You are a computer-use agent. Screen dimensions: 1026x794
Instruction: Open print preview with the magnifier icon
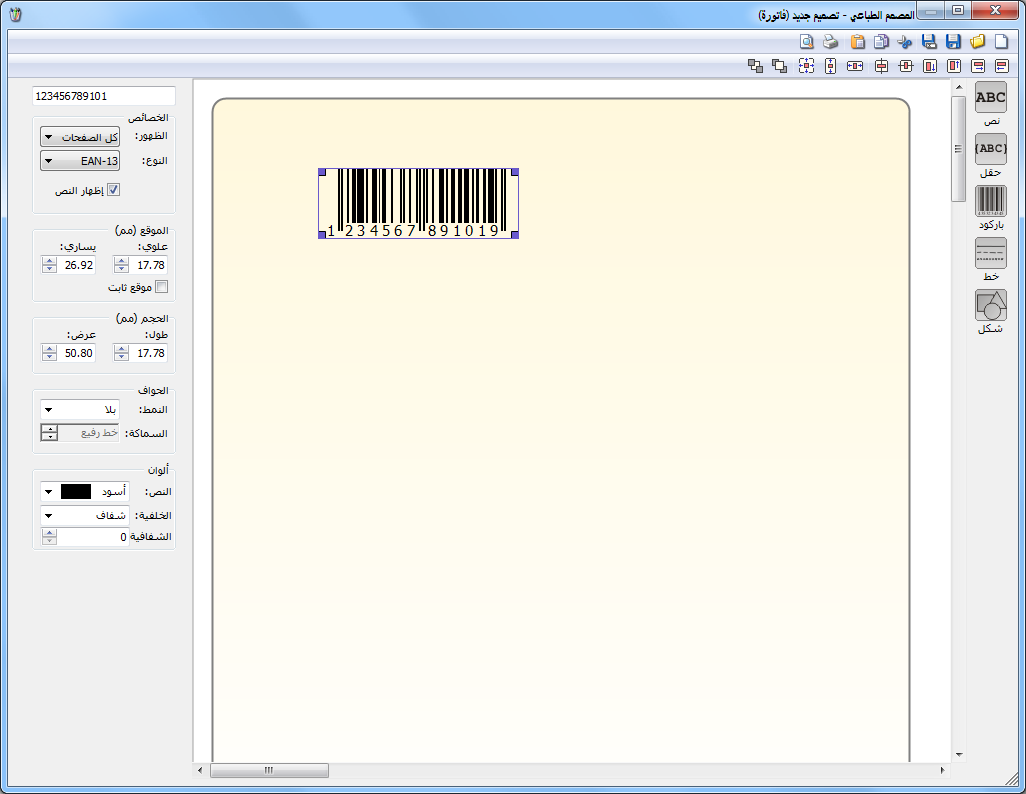click(807, 42)
